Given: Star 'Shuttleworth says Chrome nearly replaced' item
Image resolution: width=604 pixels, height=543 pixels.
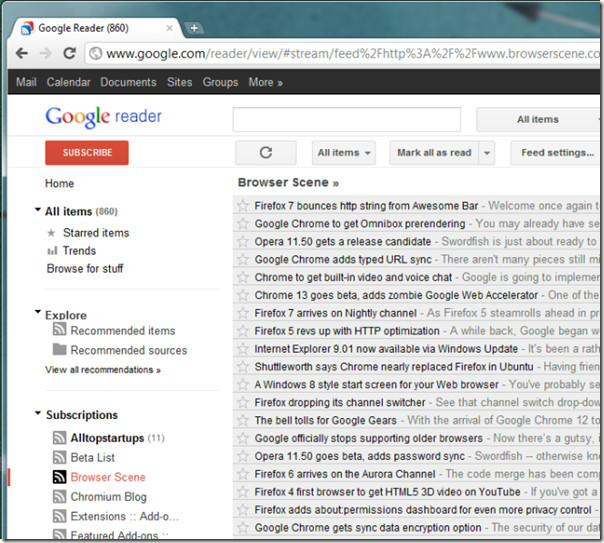Looking at the screenshot, I should click(243, 367).
